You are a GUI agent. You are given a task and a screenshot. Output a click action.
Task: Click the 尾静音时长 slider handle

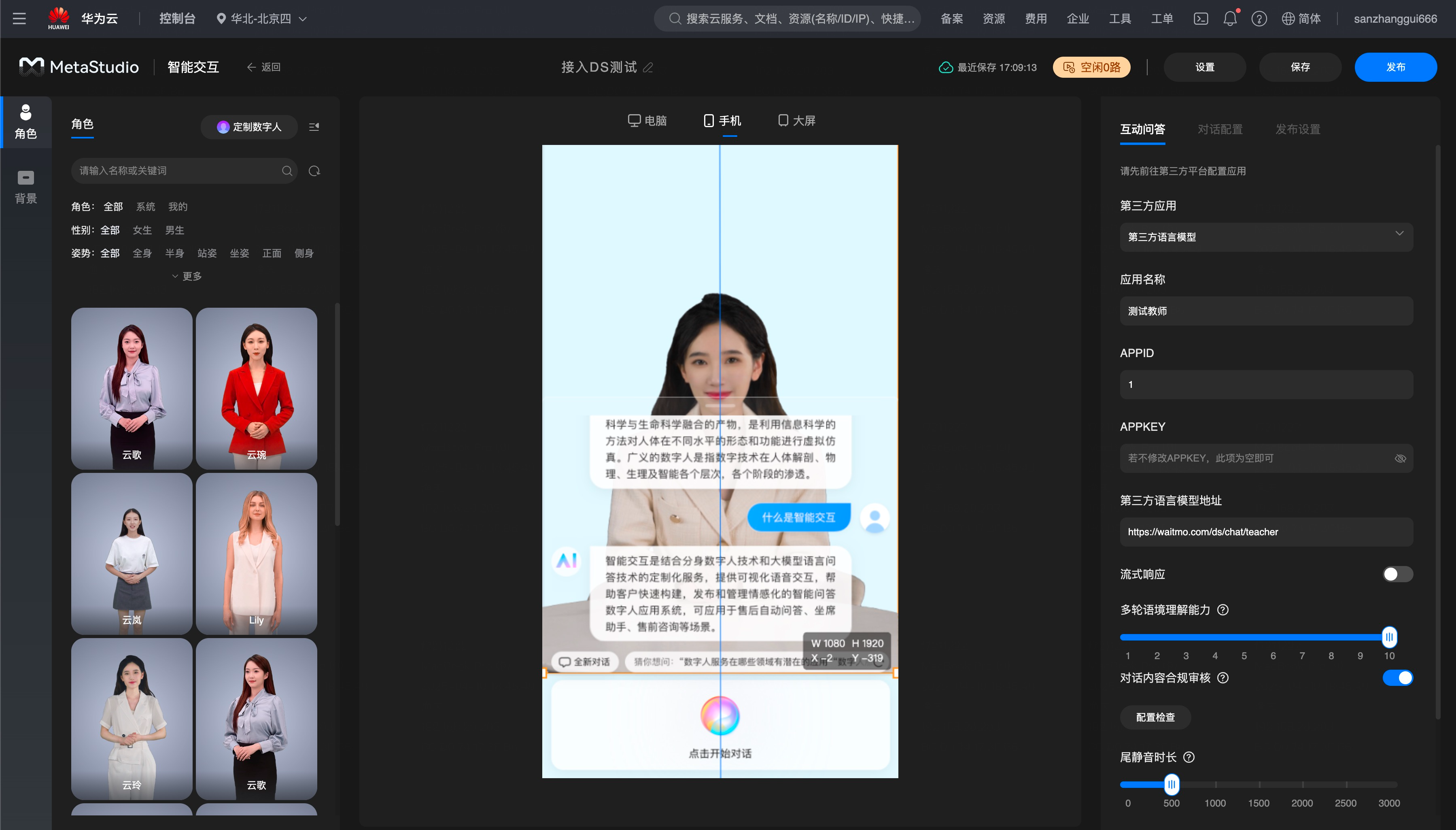(x=1171, y=784)
